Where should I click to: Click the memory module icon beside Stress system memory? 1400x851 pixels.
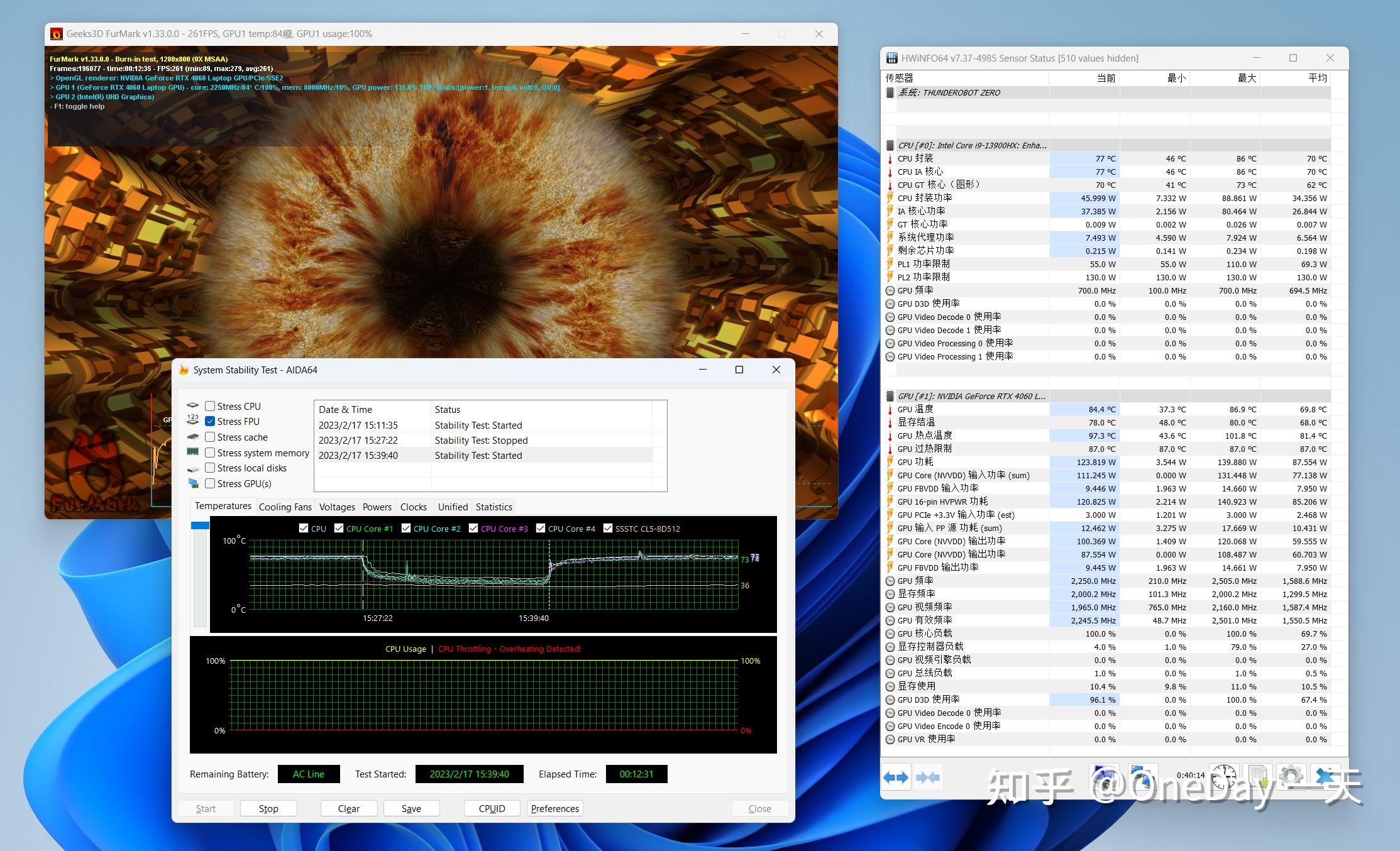tap(192, 452)
